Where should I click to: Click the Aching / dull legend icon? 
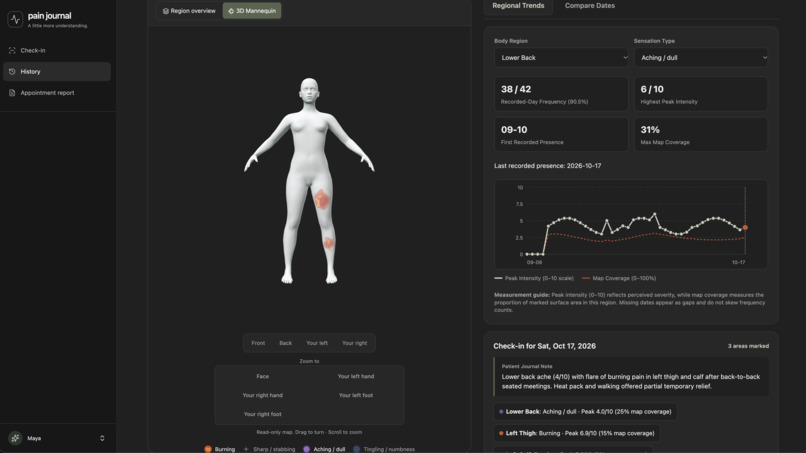(x=306, y=449)
